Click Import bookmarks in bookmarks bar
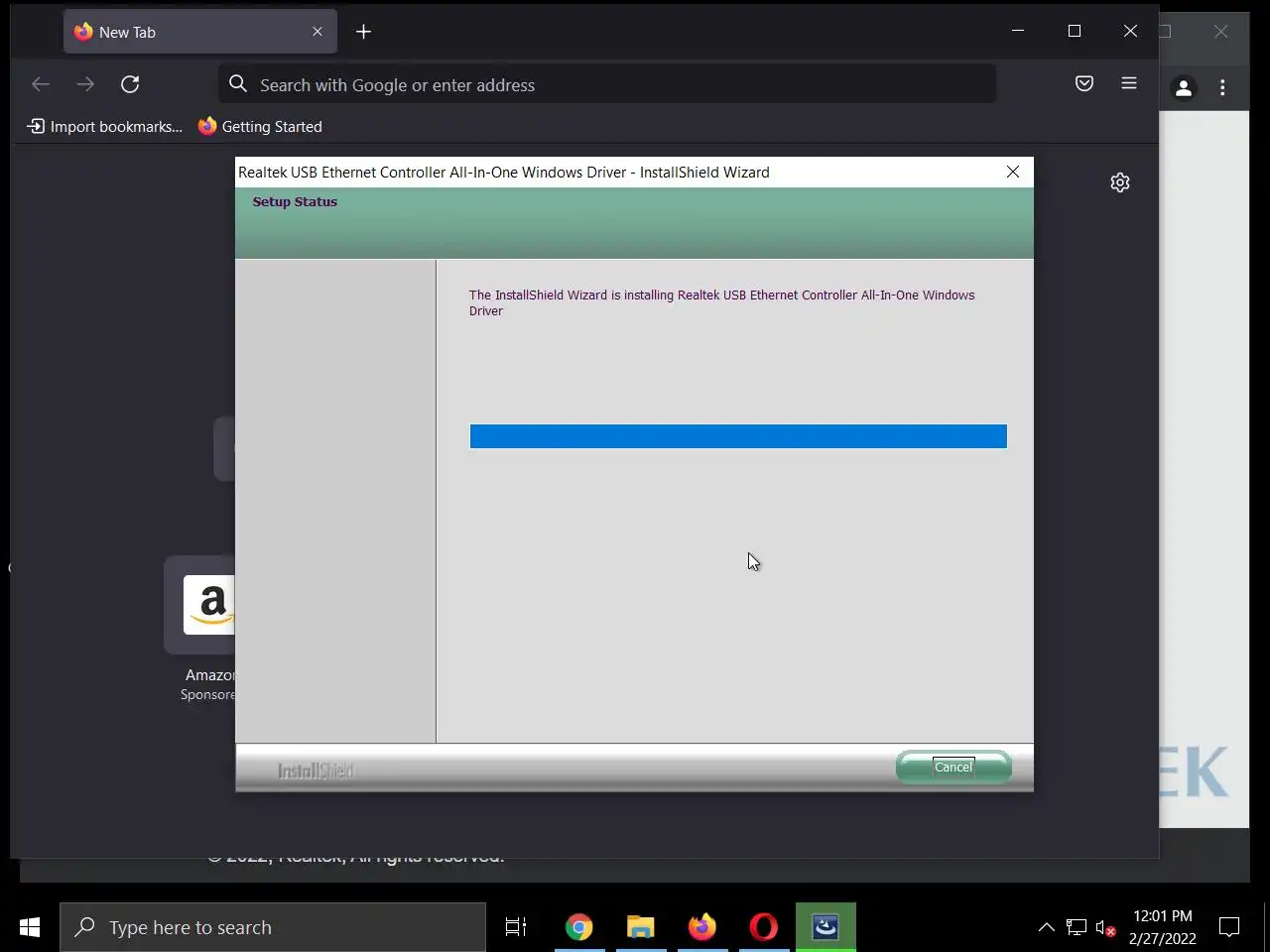 click(x=105, y=127)
